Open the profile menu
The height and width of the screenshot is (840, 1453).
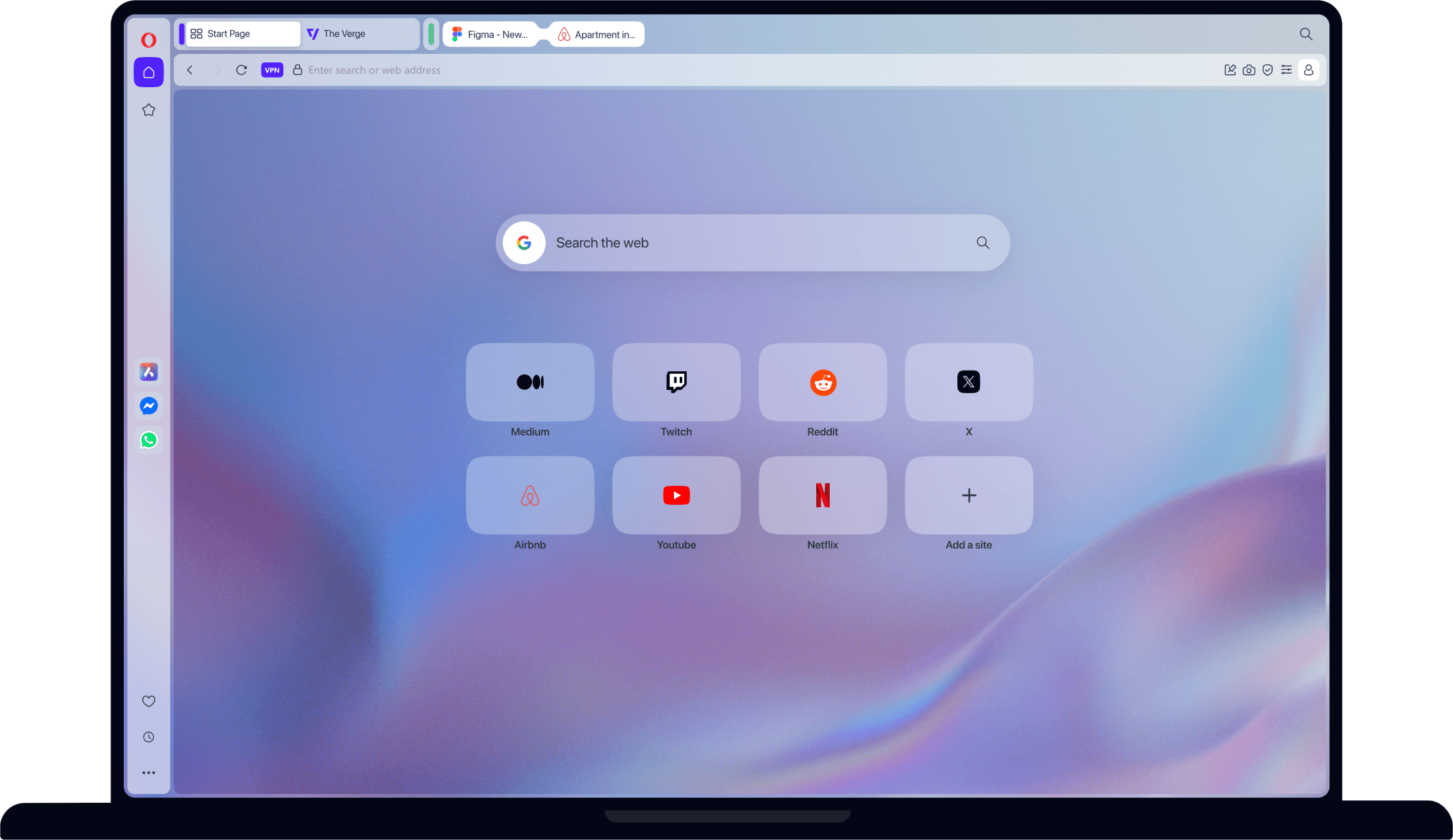(1309, 70)
